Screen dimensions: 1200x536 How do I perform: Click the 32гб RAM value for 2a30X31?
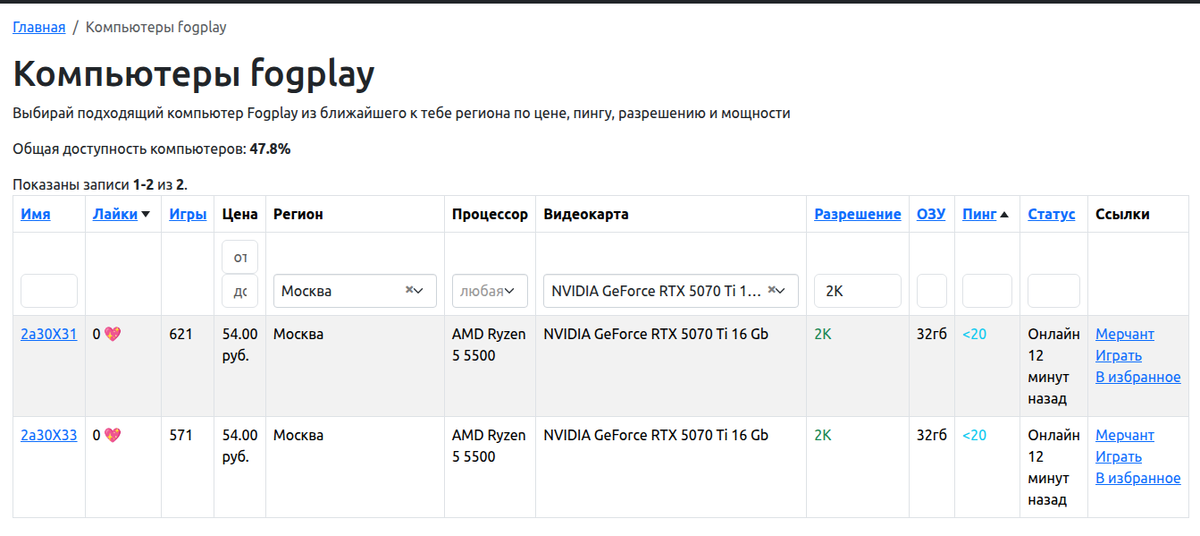932,334
